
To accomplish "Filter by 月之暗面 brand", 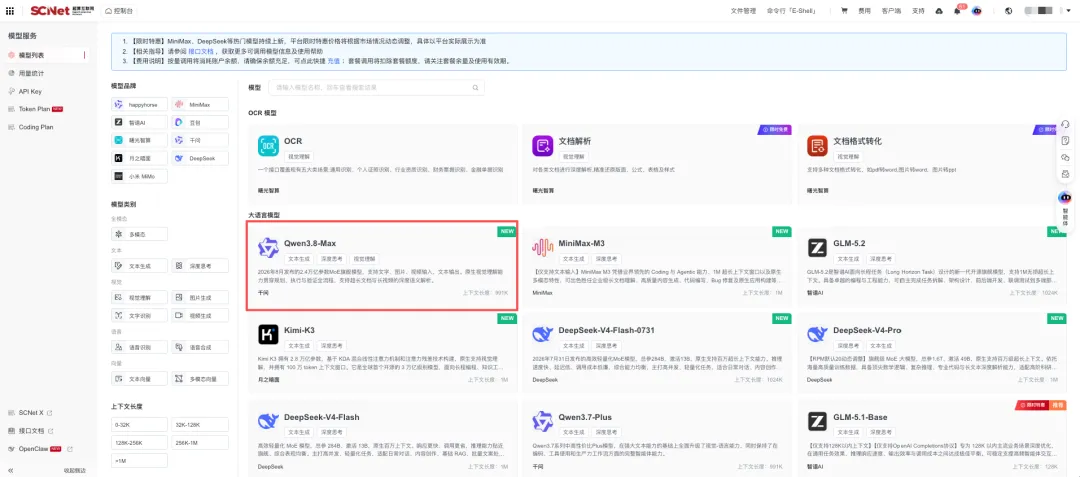I will click(x=139, y=158).
